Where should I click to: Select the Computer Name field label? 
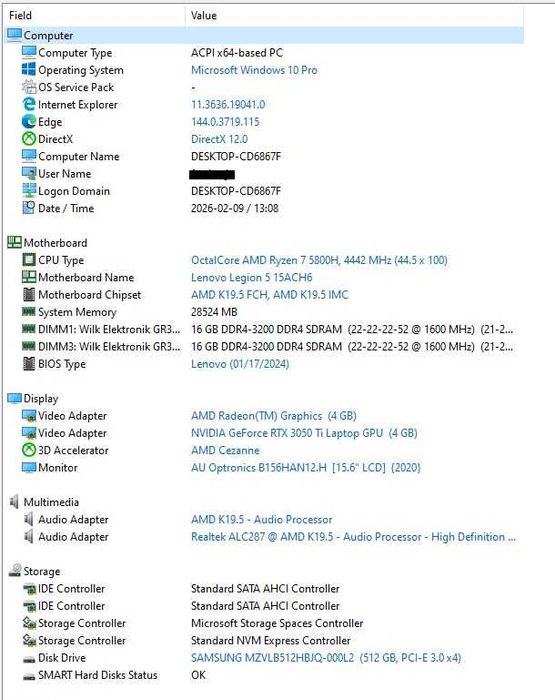79,157
